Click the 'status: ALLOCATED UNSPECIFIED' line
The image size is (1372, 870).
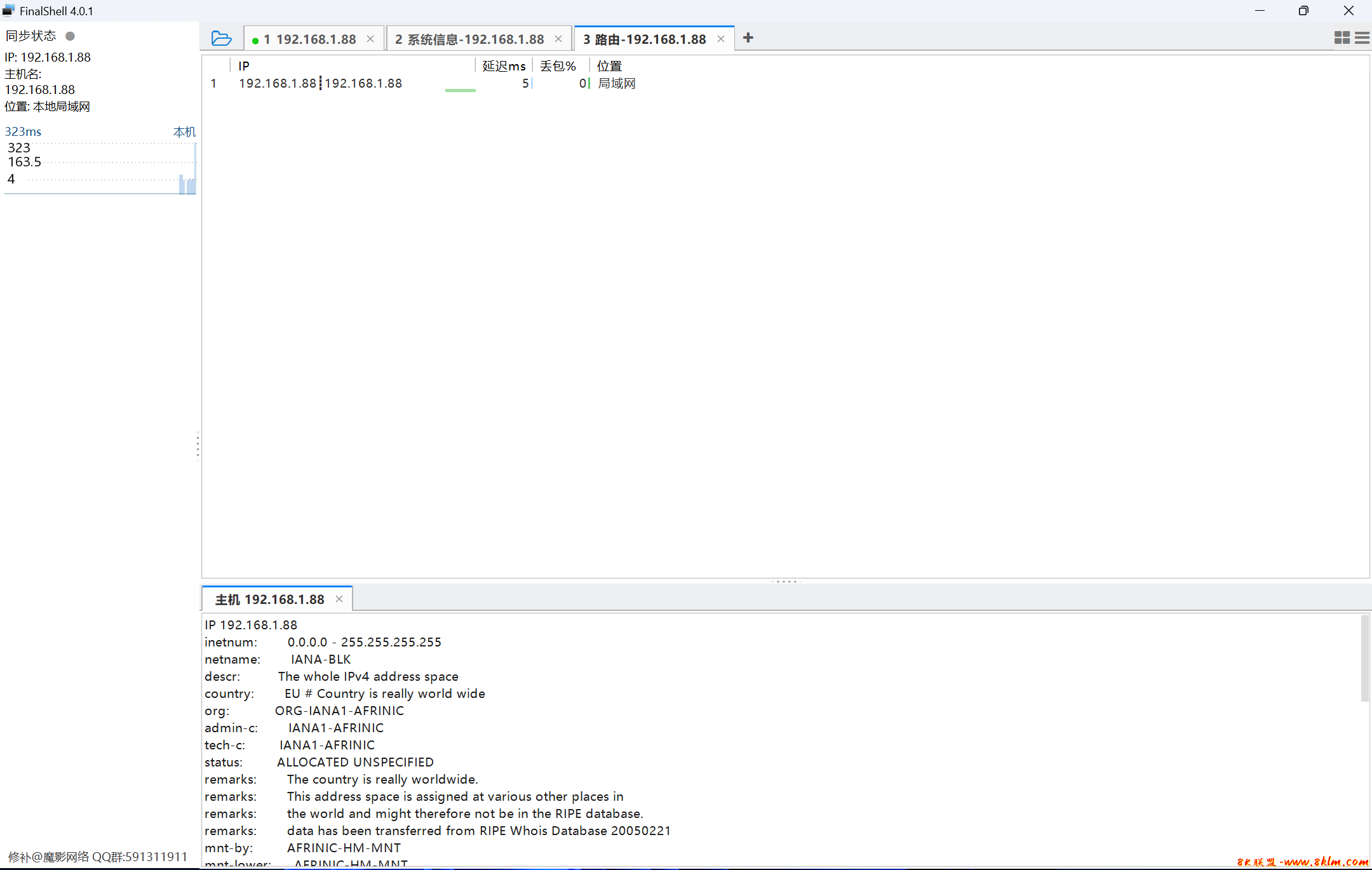pyautogui.click(x=319, y=762)
